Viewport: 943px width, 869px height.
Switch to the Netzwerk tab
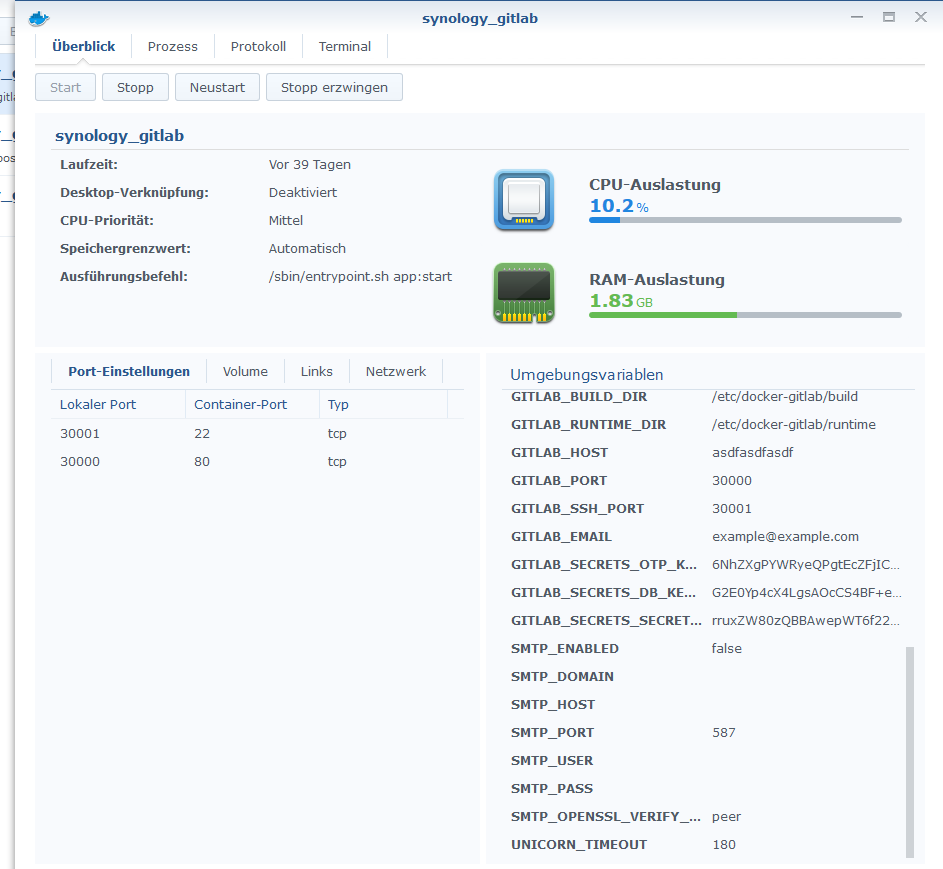[x=396, y=372]
